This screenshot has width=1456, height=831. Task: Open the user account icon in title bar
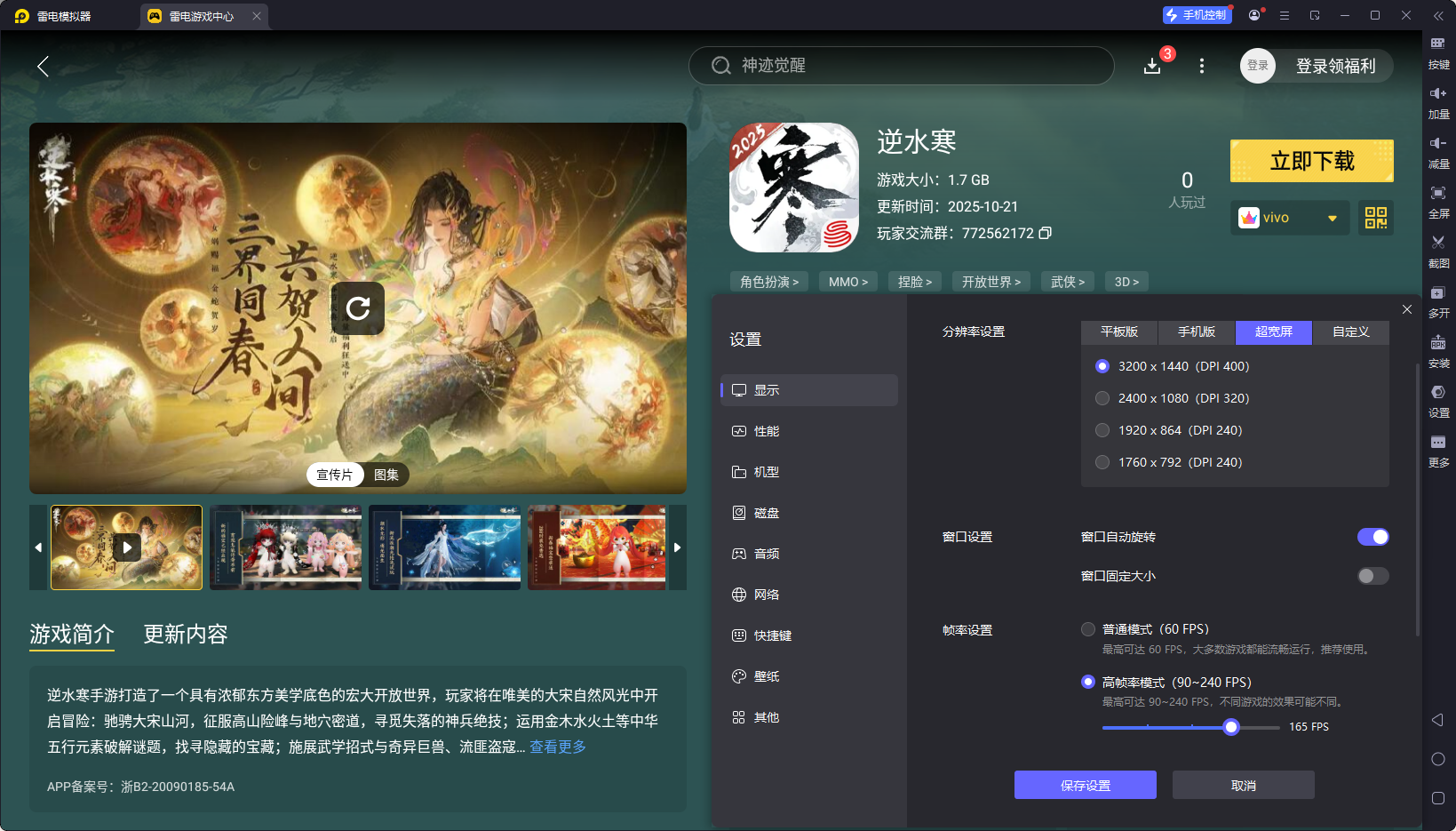tap(1254, 15)
